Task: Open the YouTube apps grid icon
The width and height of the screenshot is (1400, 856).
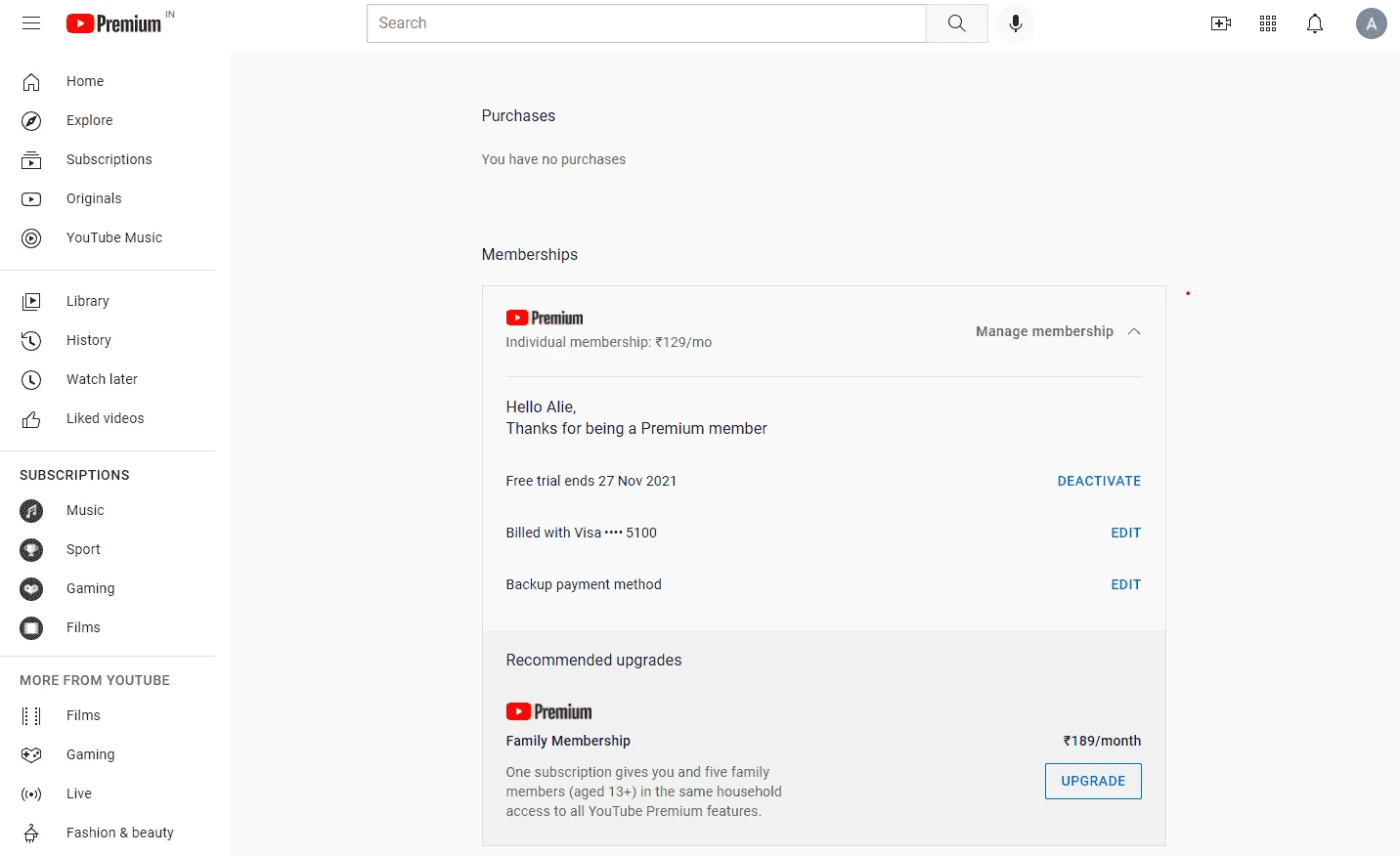Action: coord(1268,23)
